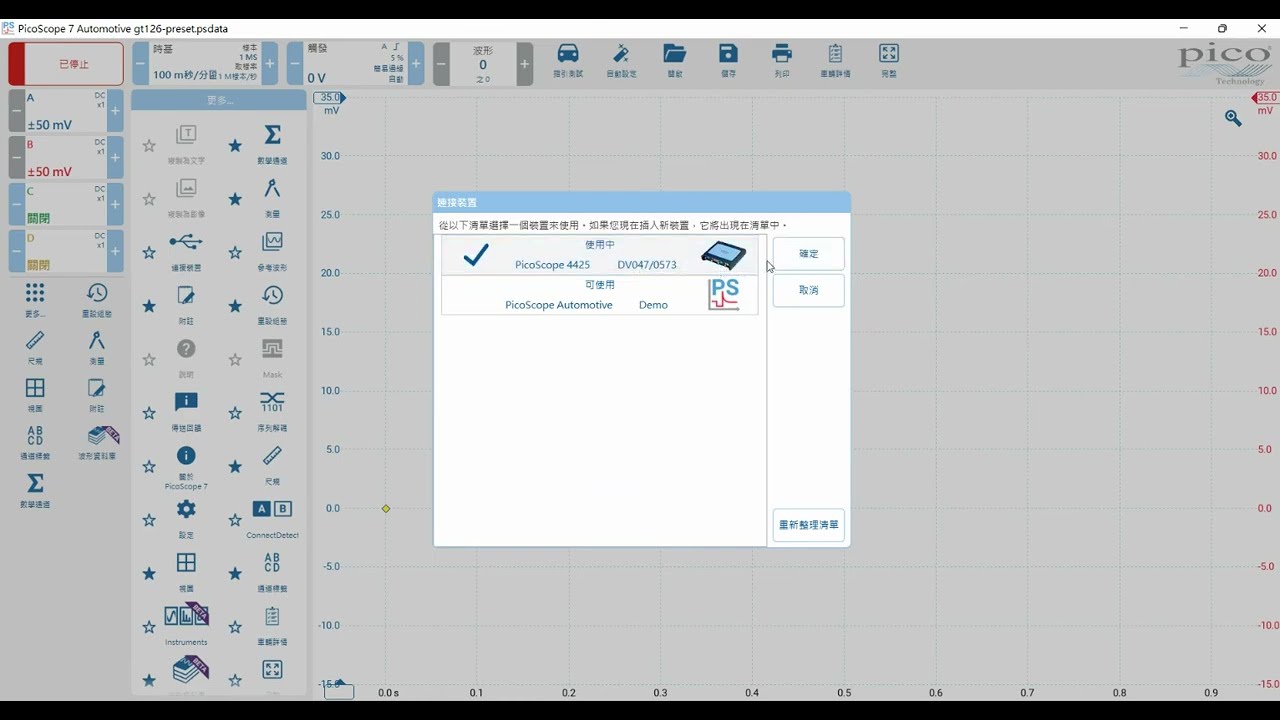Viewport: 1280px width, 720px height.
Task: Toggle favorite star for serial decoding
Action: 235,413
